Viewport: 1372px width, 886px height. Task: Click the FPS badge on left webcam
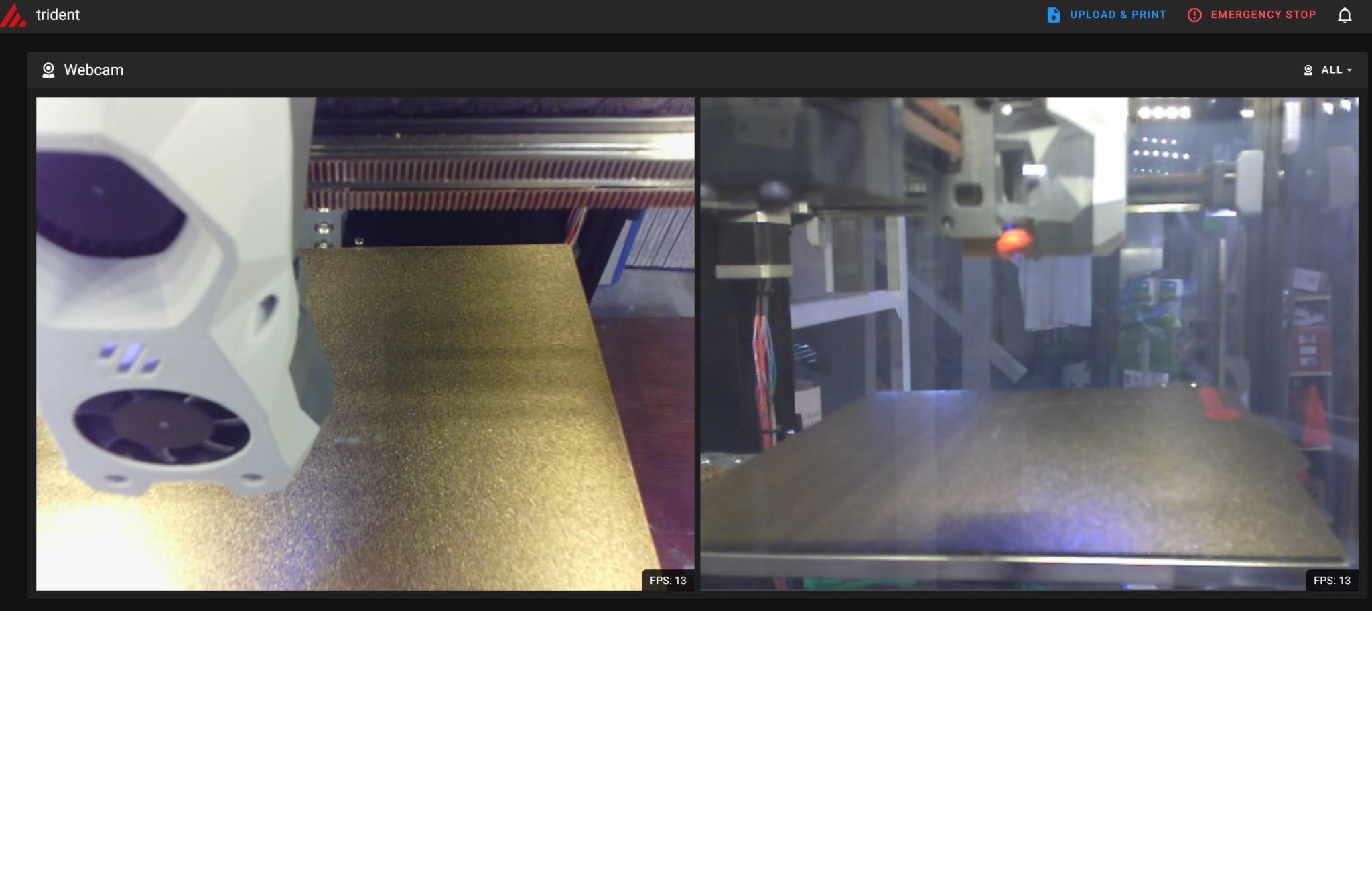(x=667, y=580)
